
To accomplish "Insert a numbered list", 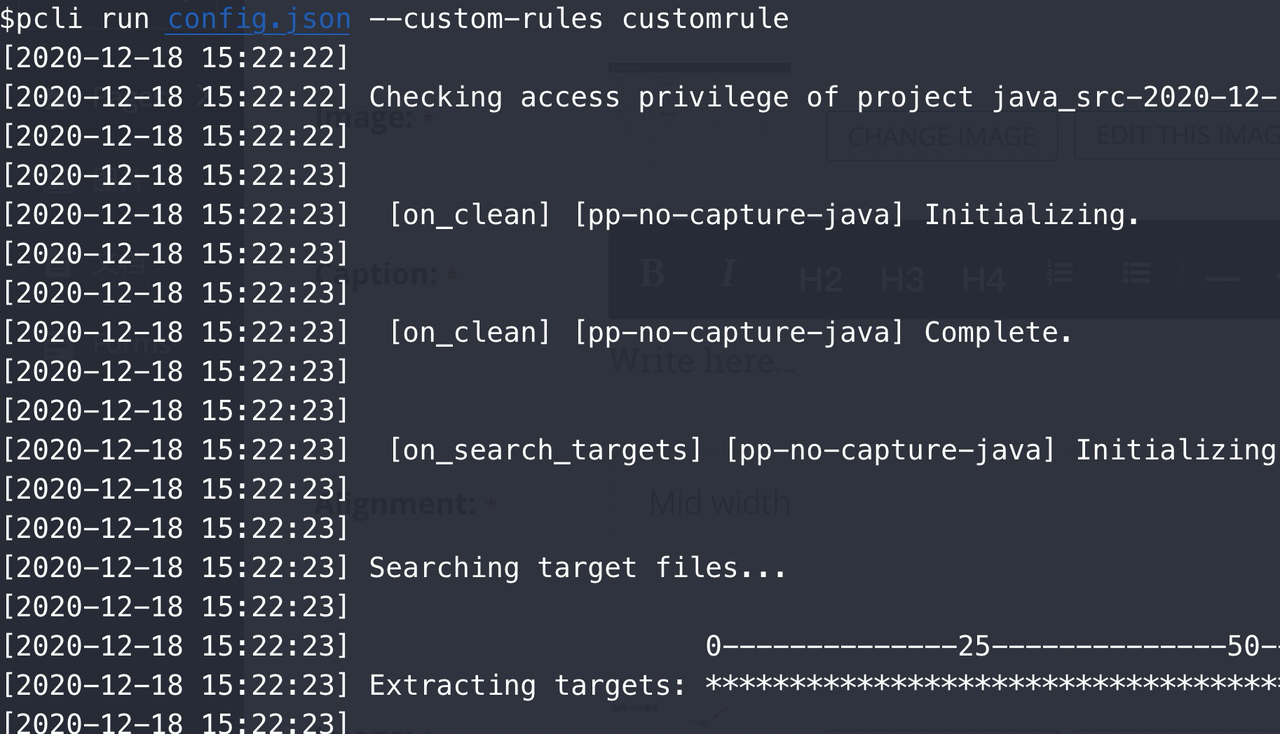I will pos(1060,273).
